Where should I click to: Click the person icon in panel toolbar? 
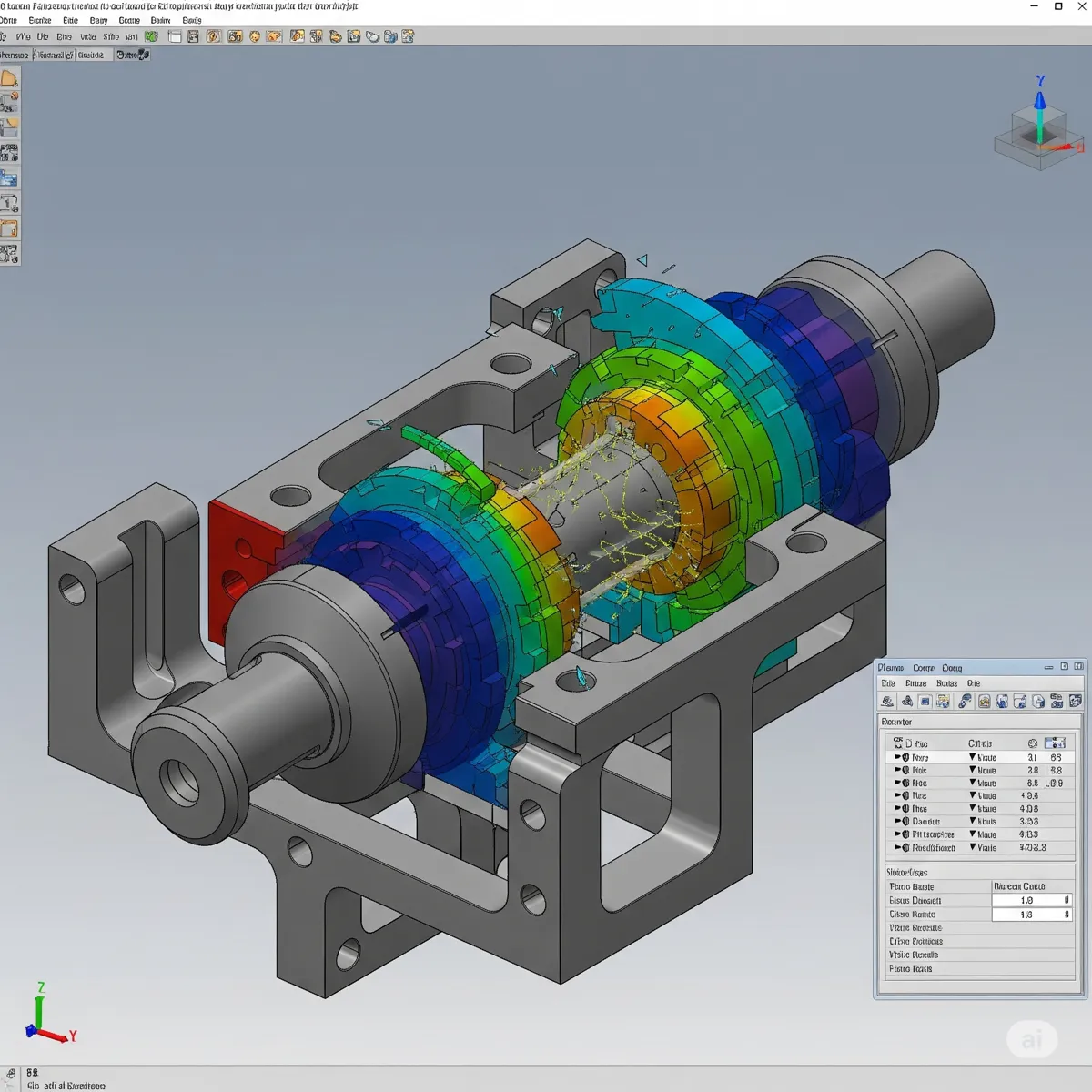pos(943,701)
